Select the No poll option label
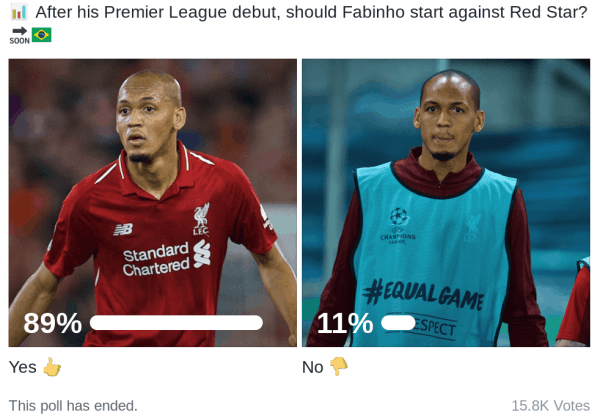Image resolution: width=600 pixels, height=418 pixels. coord(313,367)
